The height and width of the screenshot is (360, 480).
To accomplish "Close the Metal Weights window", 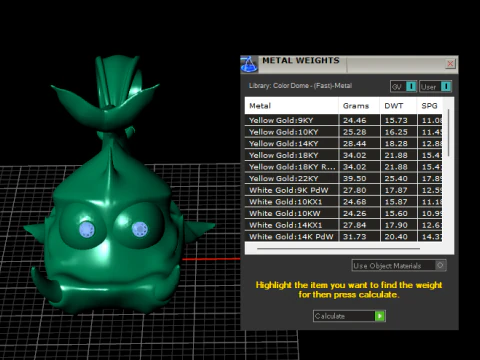I will pyautogui.click(x=450, y=64).
